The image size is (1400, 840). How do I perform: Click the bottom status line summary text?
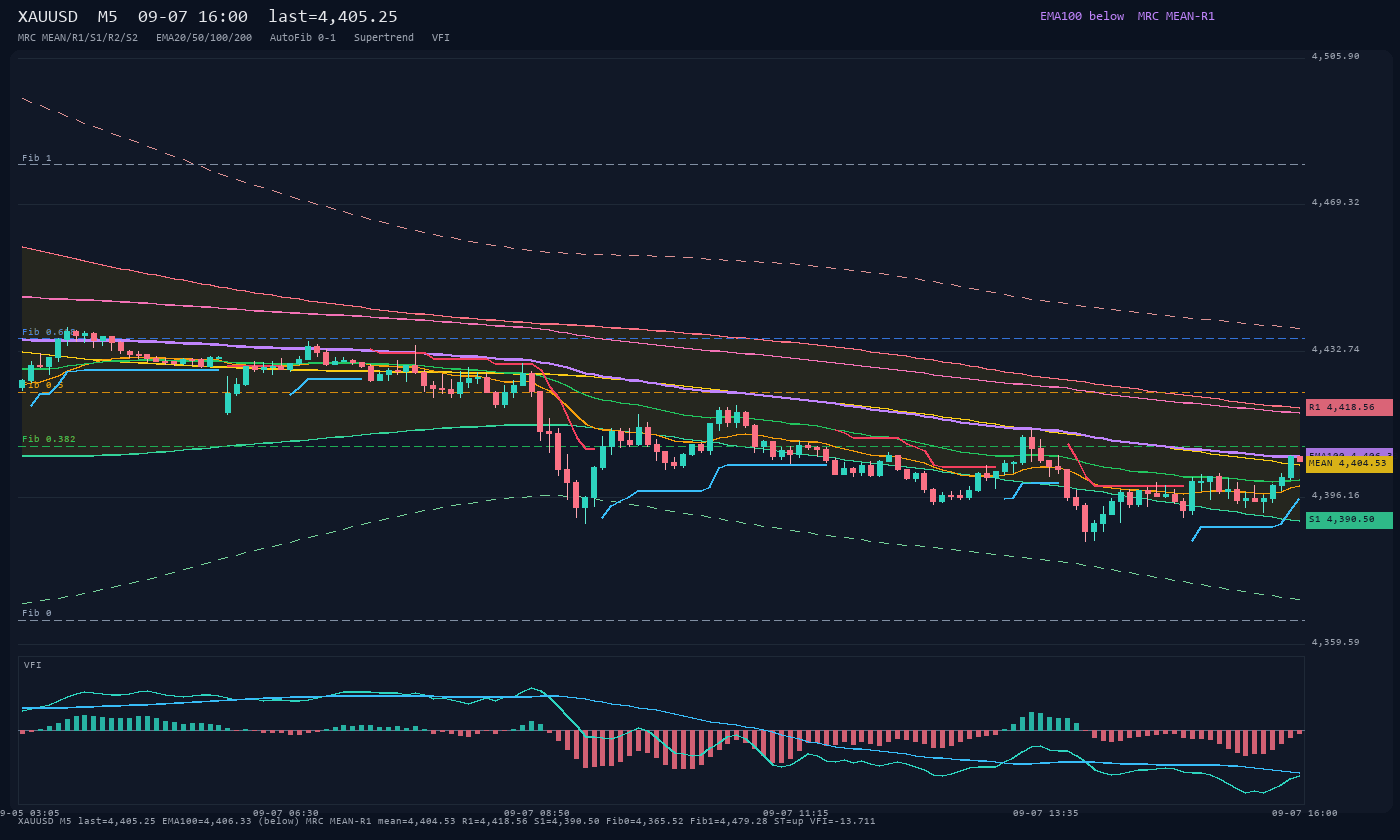[446, 822]
